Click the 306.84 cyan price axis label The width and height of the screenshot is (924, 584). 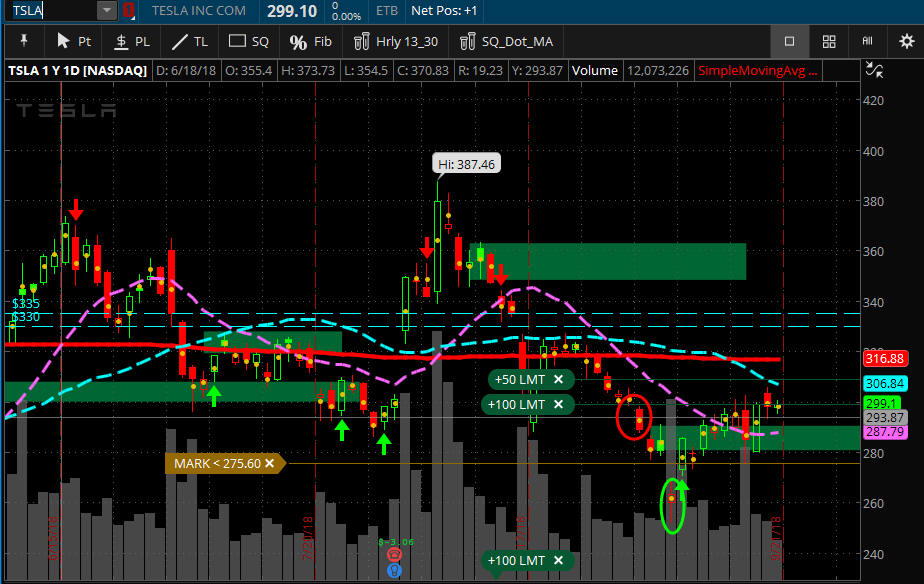click(x=885, y=384)
